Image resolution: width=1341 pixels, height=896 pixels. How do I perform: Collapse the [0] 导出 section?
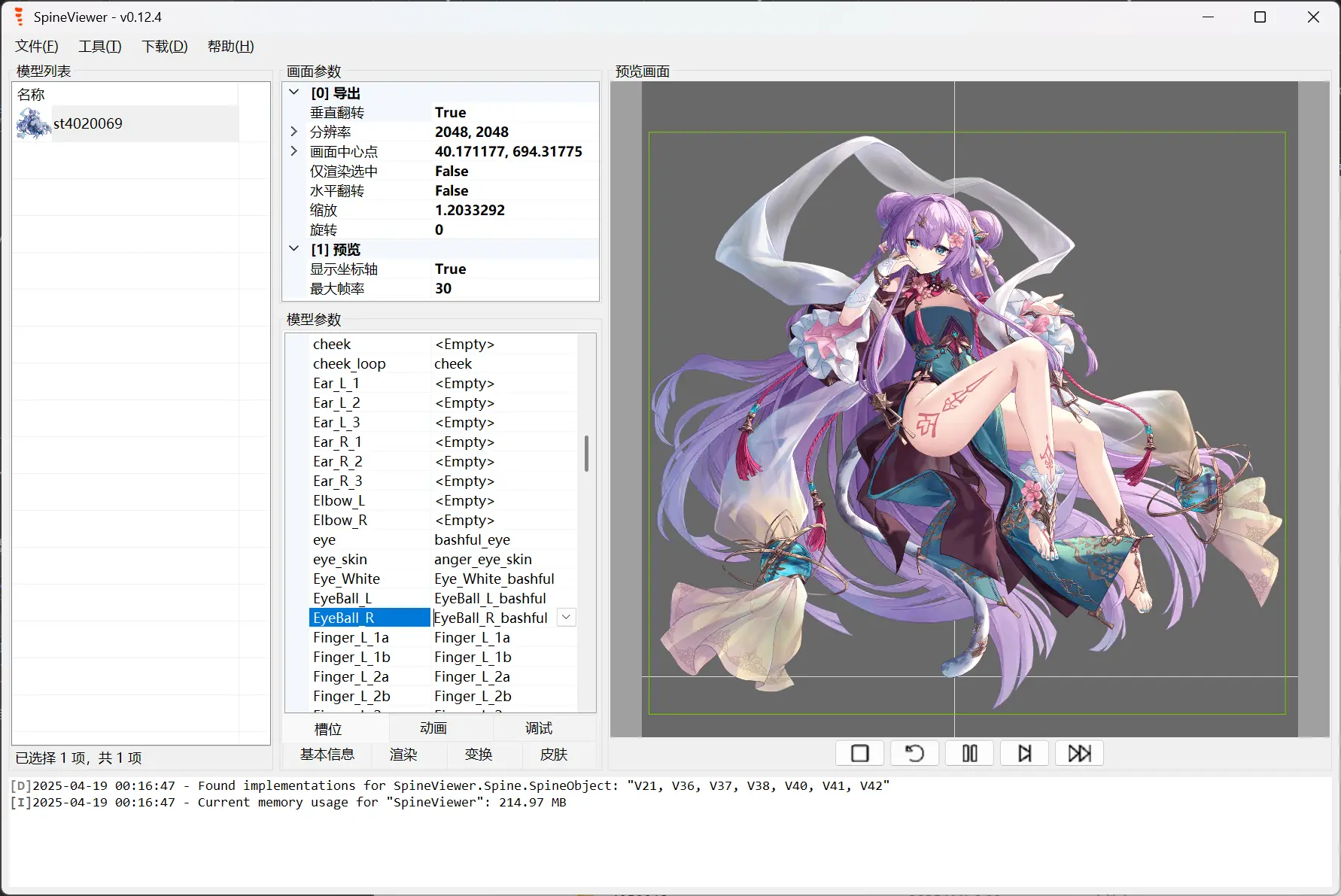point(293,92)
